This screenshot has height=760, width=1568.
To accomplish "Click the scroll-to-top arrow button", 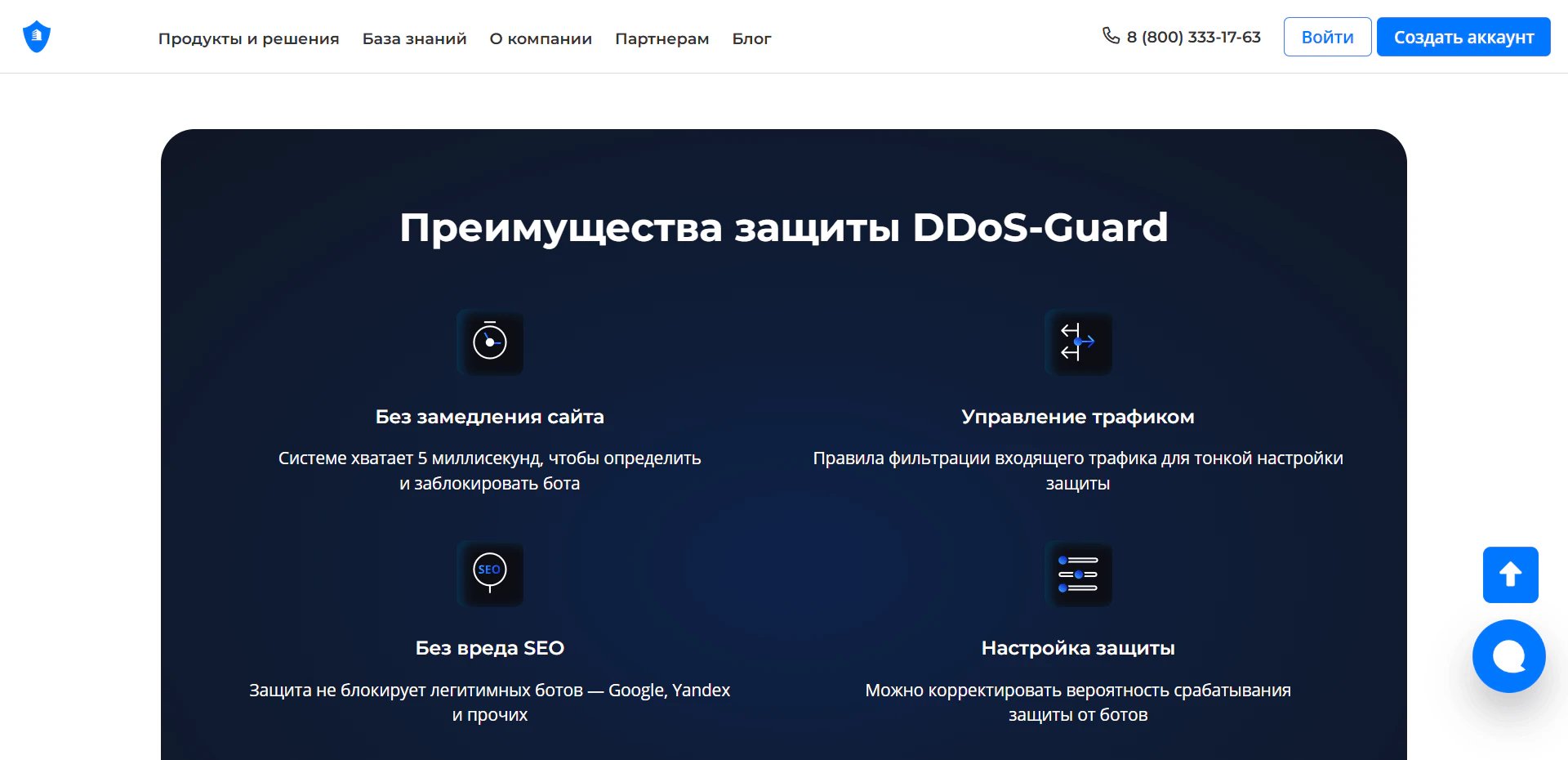I will pyautogui.click(x=1511, y=574).
